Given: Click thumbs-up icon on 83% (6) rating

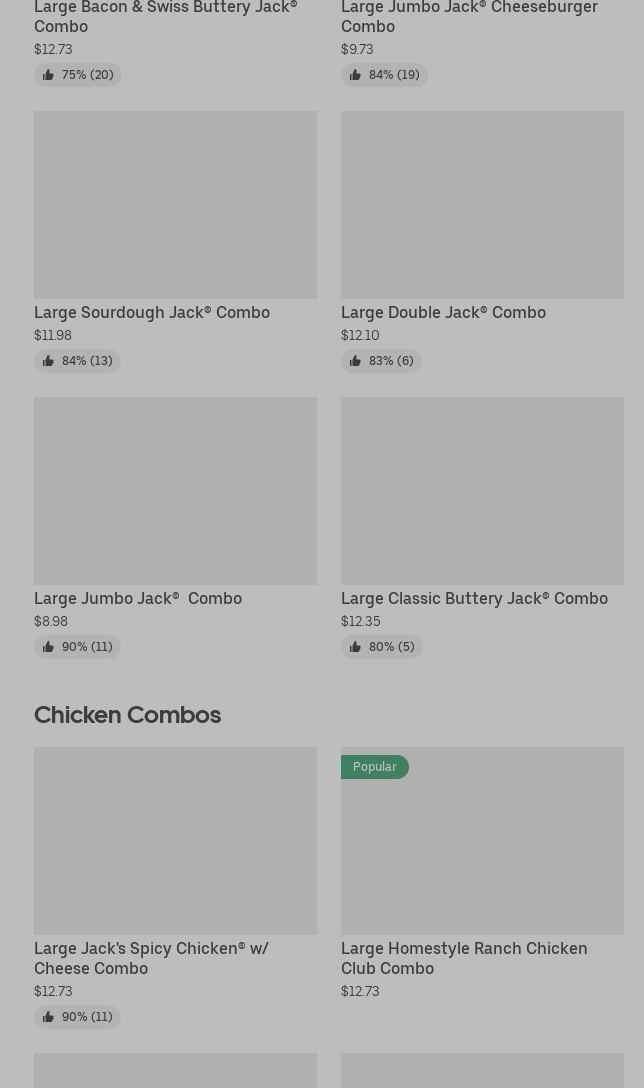Looking at the screenshot, I should tap(355, 361).
